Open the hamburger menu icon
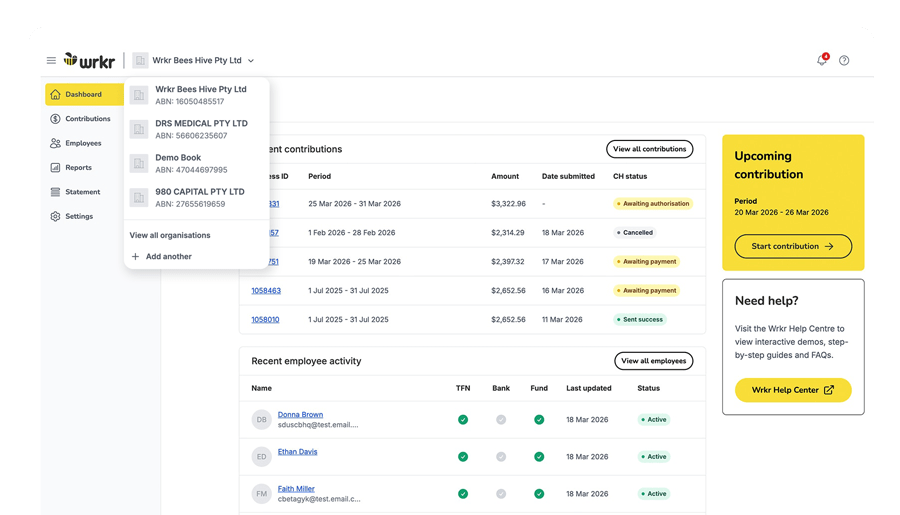 click(x=51, y=60)
